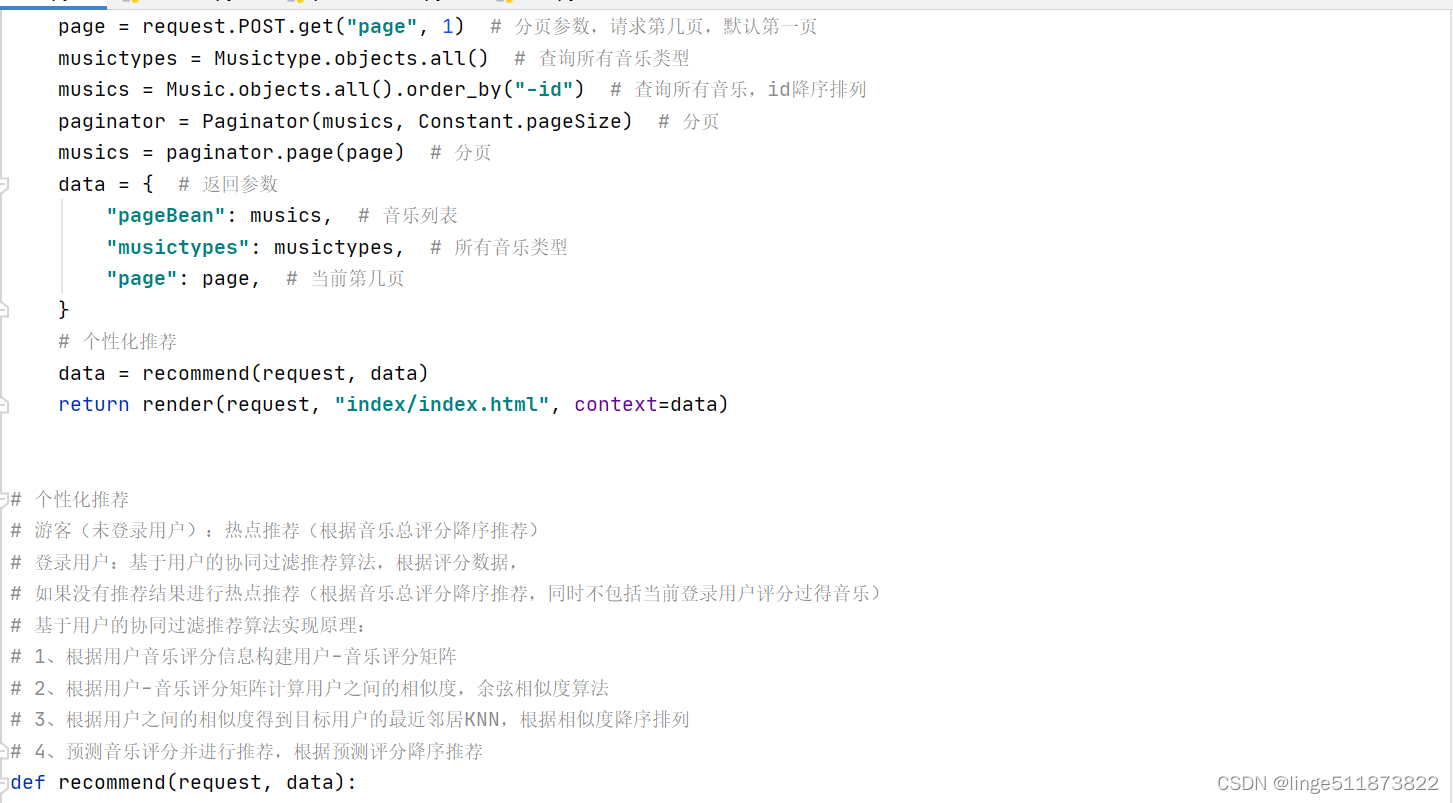Screen dimensions: 1453x803
Task: Click the indented '# 个性化推荐' comment above 'data = recommend'
Action: point(118,341)
